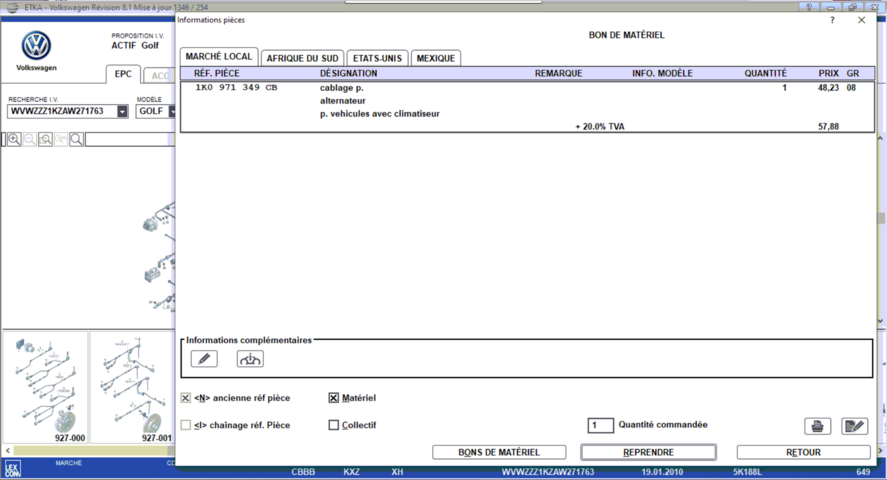The height and width of the screenshot is (480, 887).
Task: Click the zoom-to-region magnifier icon
Action: pos(45,139)
